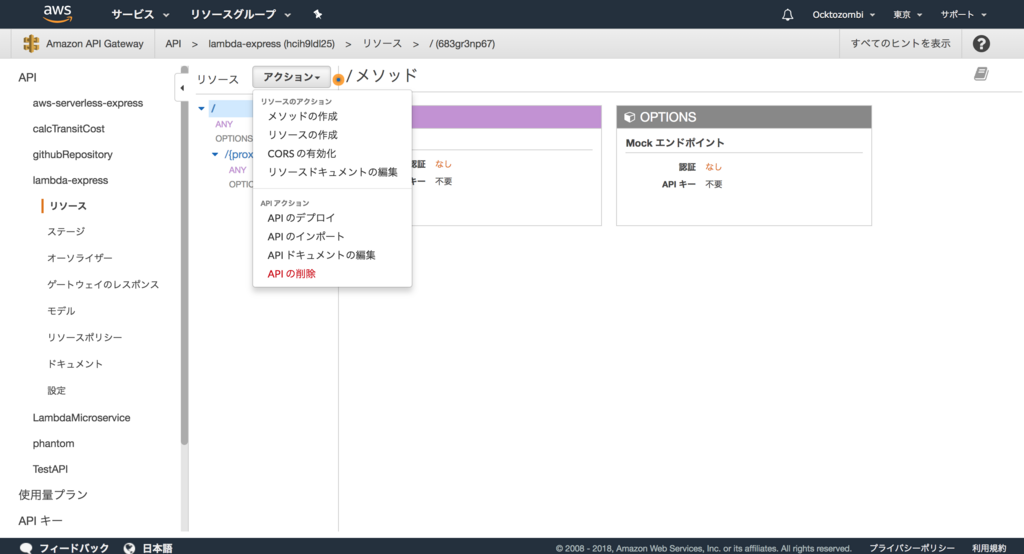The width and height of the screenshot is (1024, 554).
Task: Click the Amazon API Gateway service icon
Action: point(31,44)
